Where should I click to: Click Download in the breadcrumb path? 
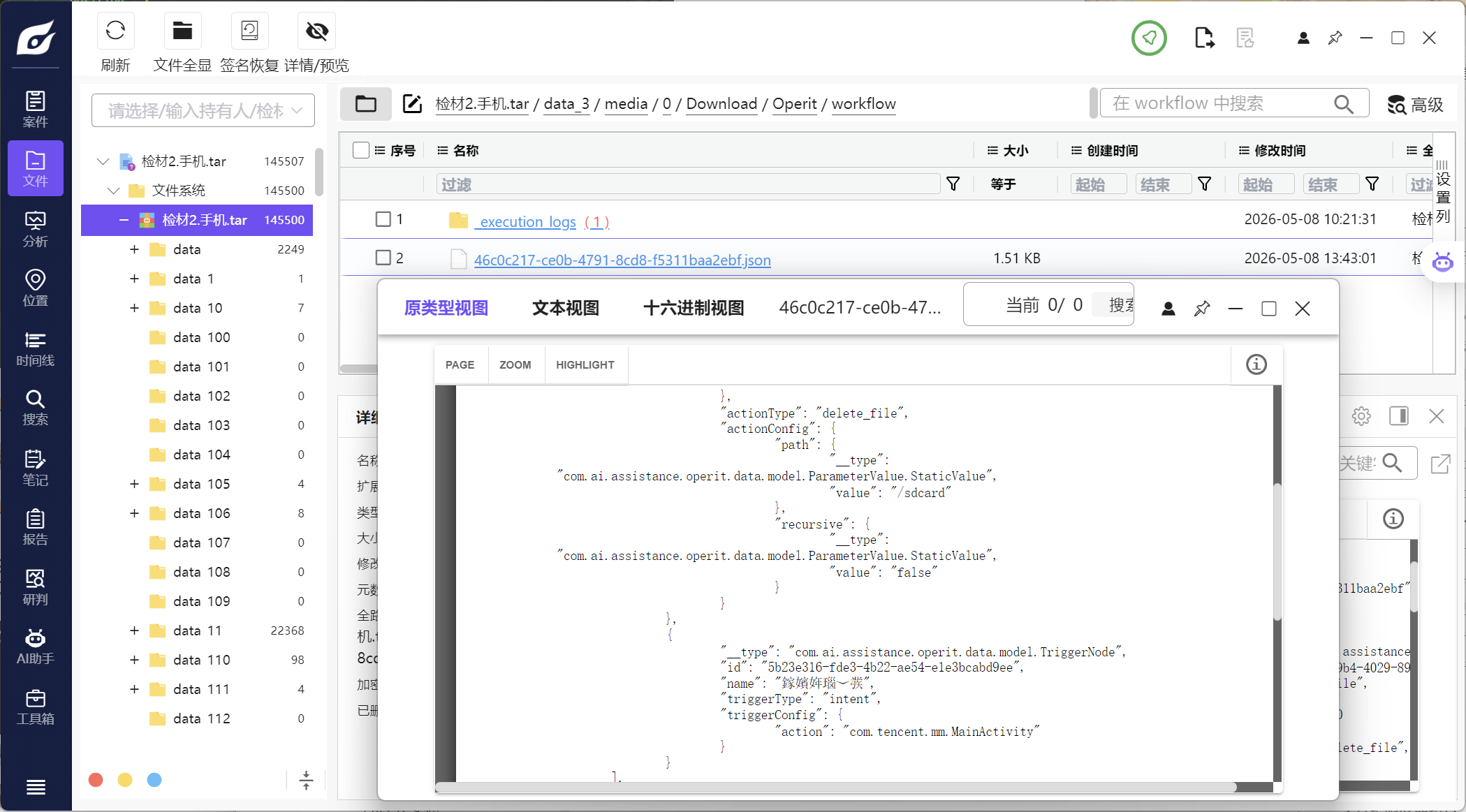721,103
